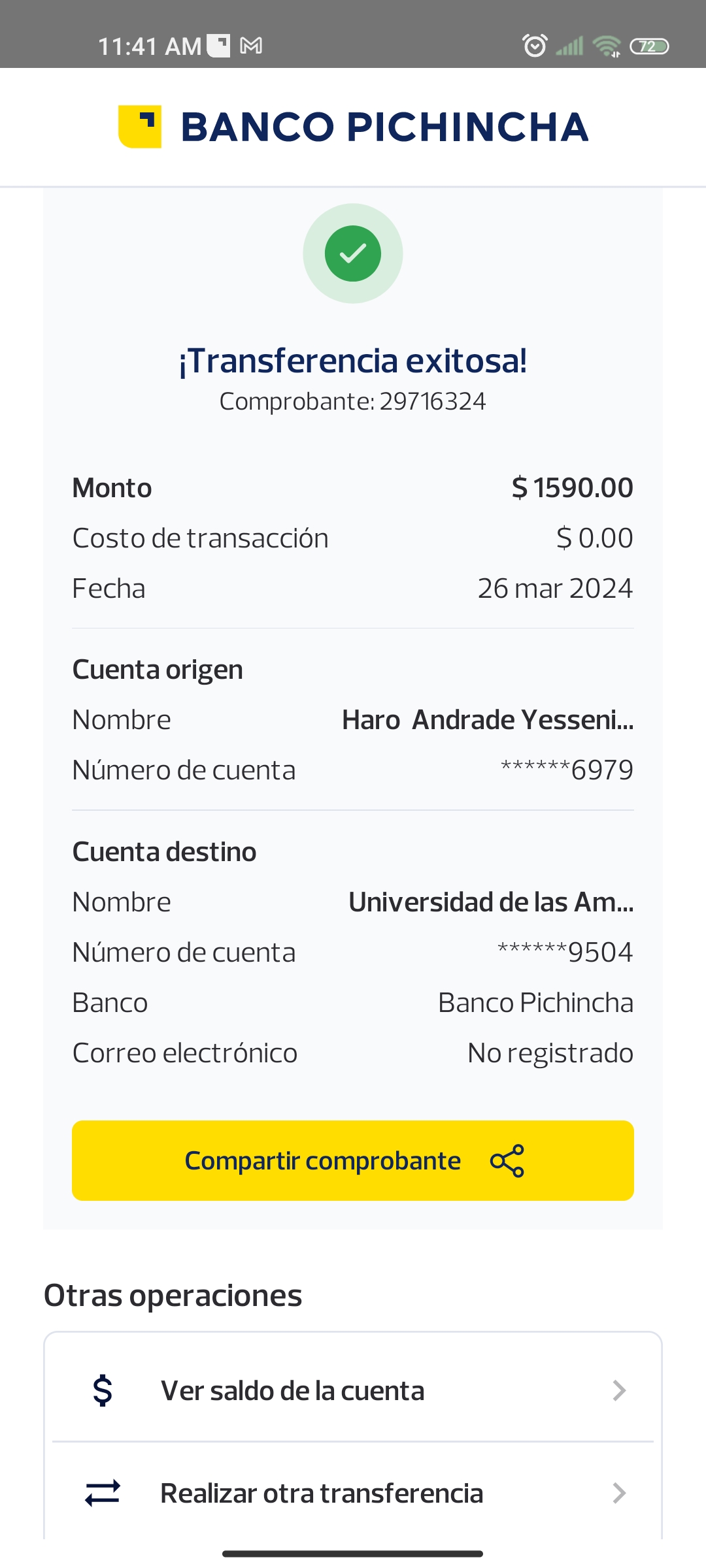Tap the transfer arrows icon
Image resolution: width=706 pixels, height=1568 pixels.
[x=103, y=1493]
